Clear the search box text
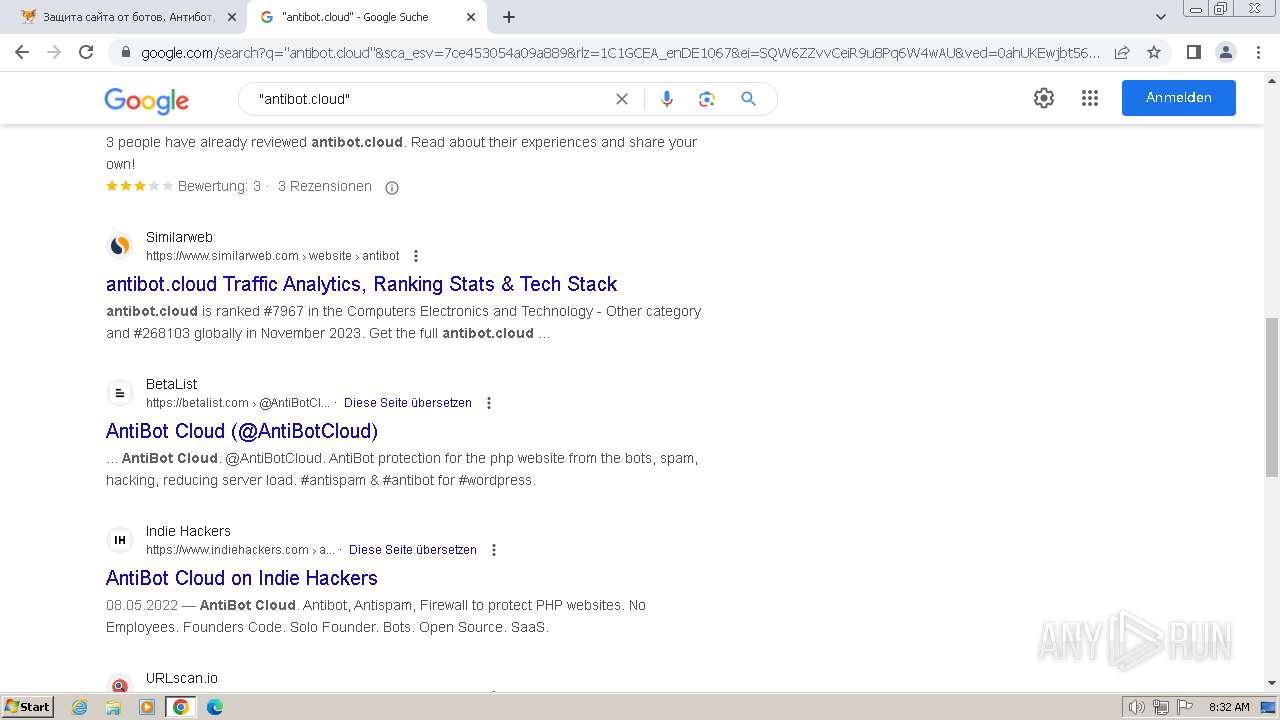This screenshot has width=1280, height=720. pyautogui.click(x=622, y=99)
